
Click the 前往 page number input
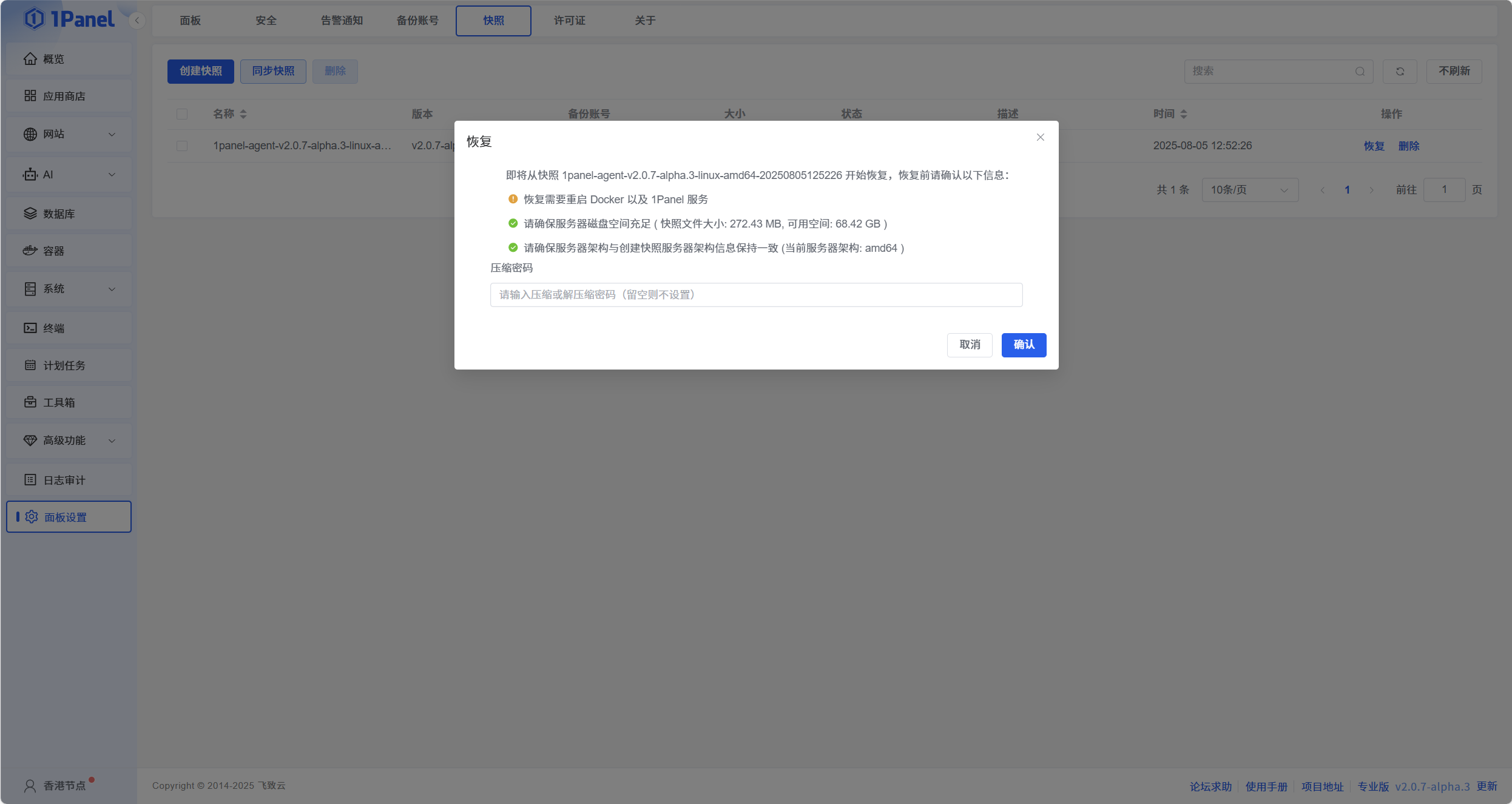pyautogui.click(x=1444, y=190)
